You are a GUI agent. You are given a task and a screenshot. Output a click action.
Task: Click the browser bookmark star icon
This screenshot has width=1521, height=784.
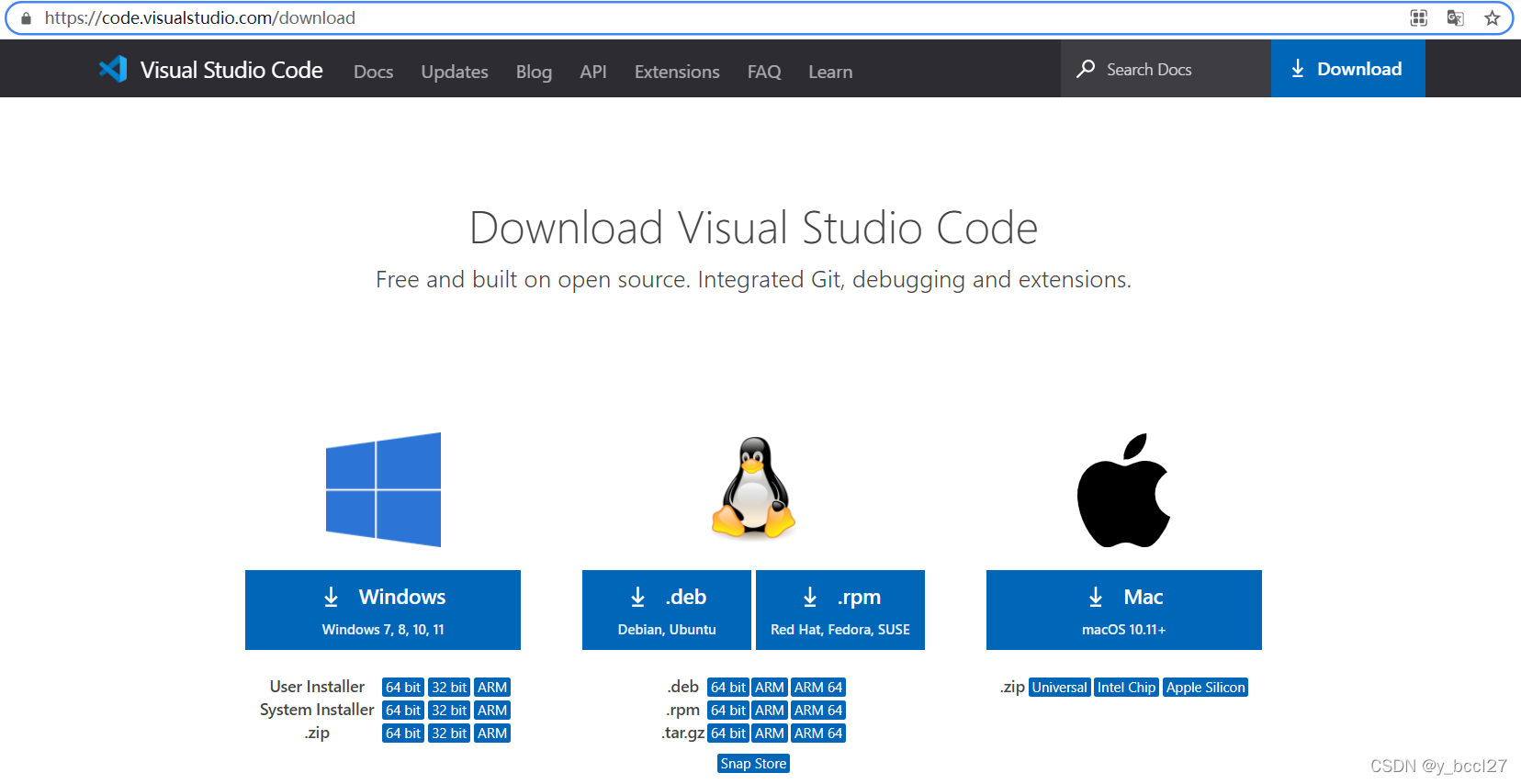[x=1493, y=17]
